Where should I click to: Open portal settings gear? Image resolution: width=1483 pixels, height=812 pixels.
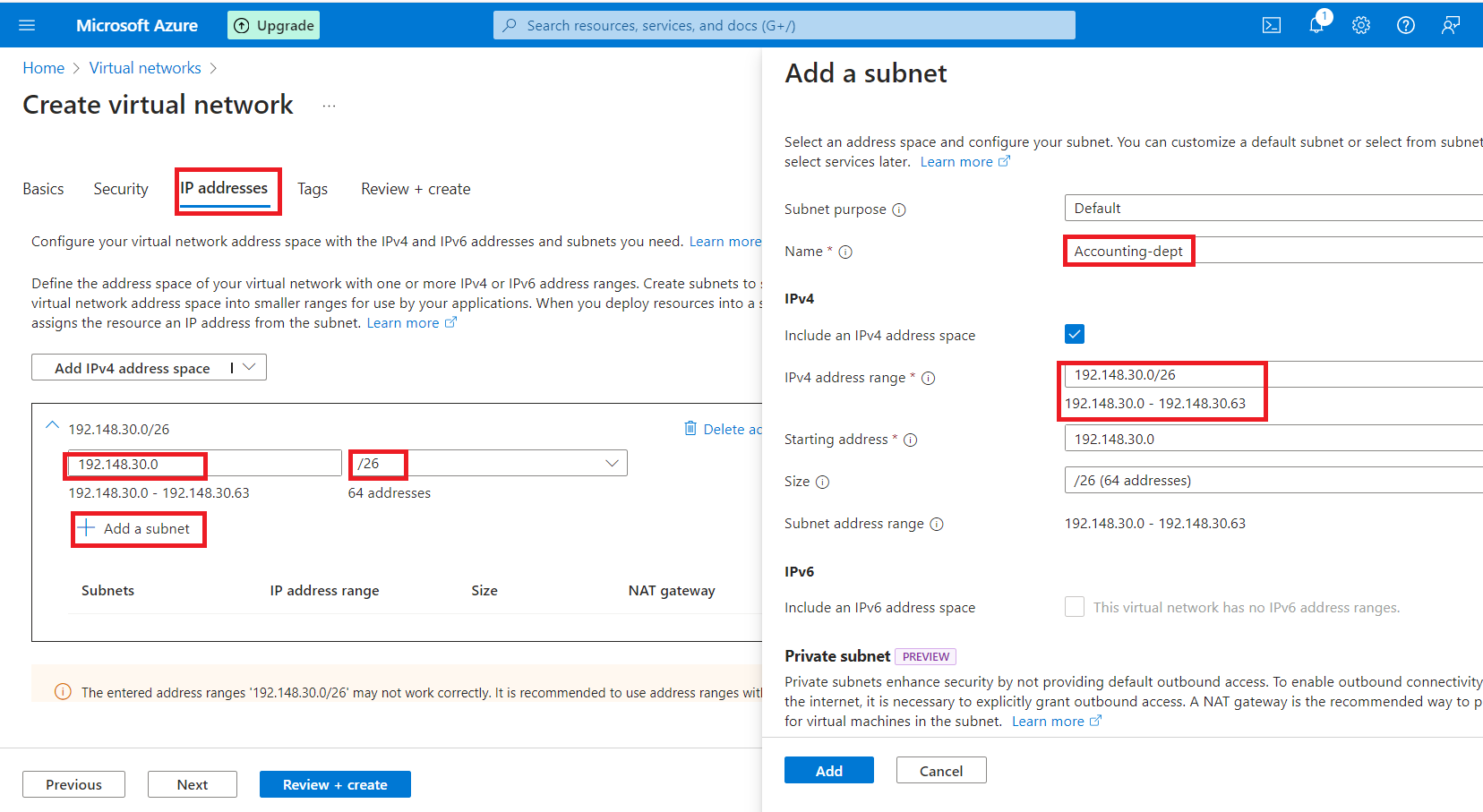click(x=1360, y=25)
